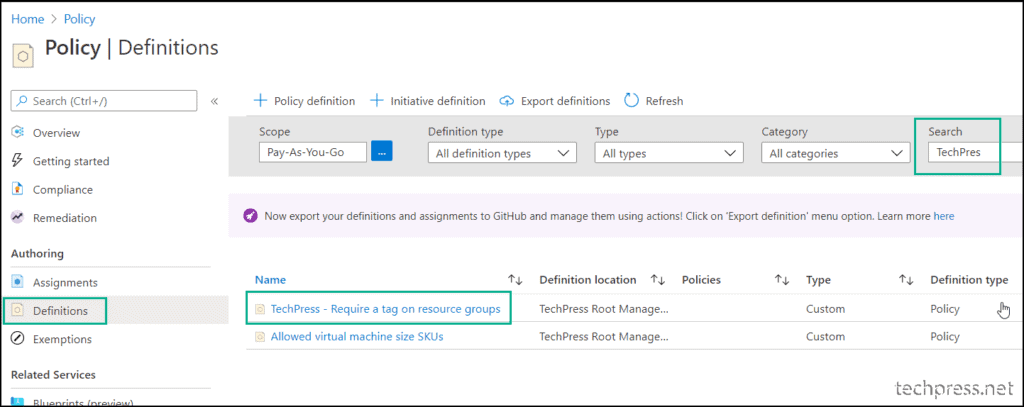Click the Exemptions circle icon
Image resolution: width=1024 pixels, height=407 pixels.
(18, 339)
